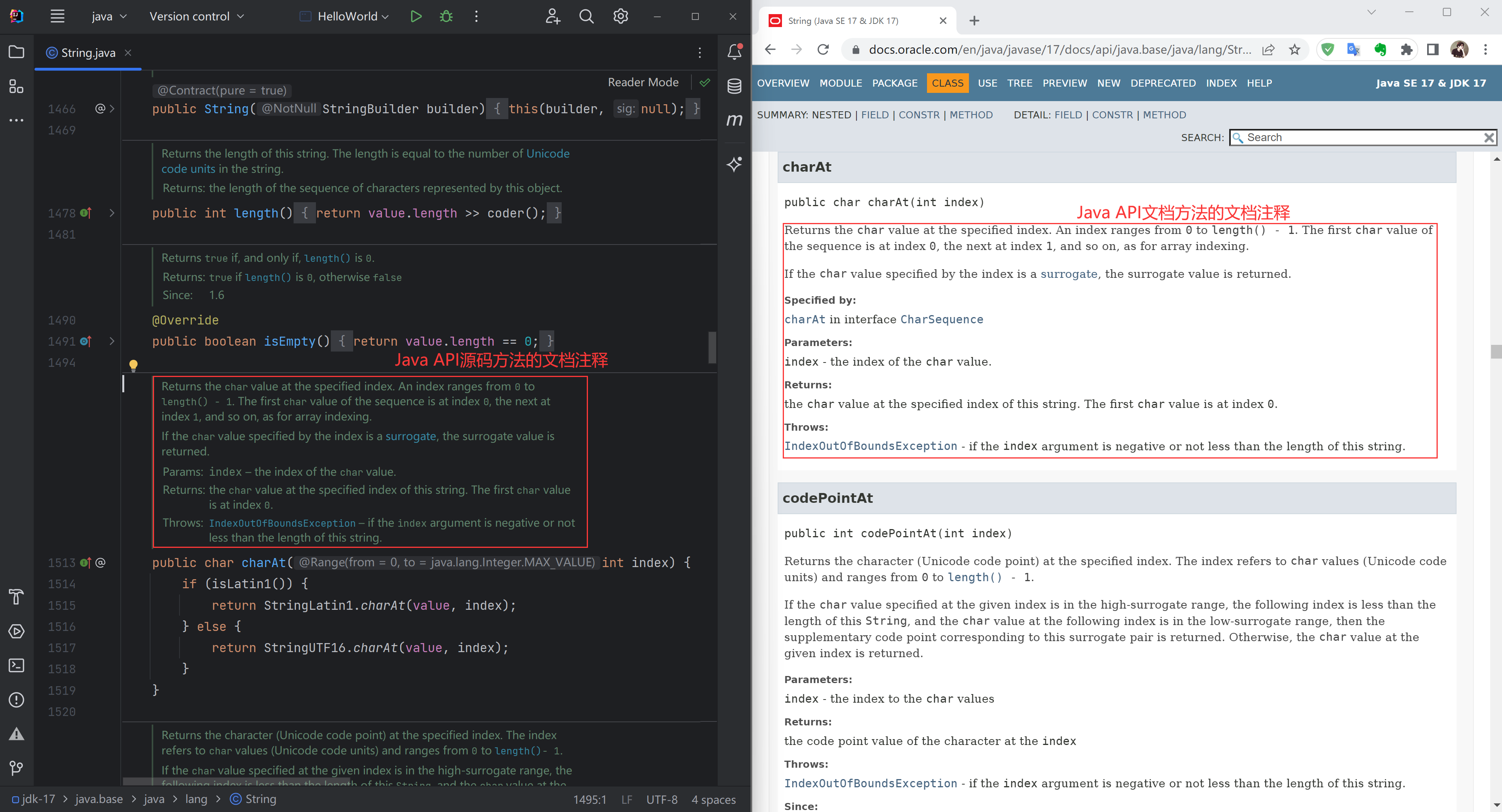
Task: Open the java project dropdown
Action: pos(109,16)
